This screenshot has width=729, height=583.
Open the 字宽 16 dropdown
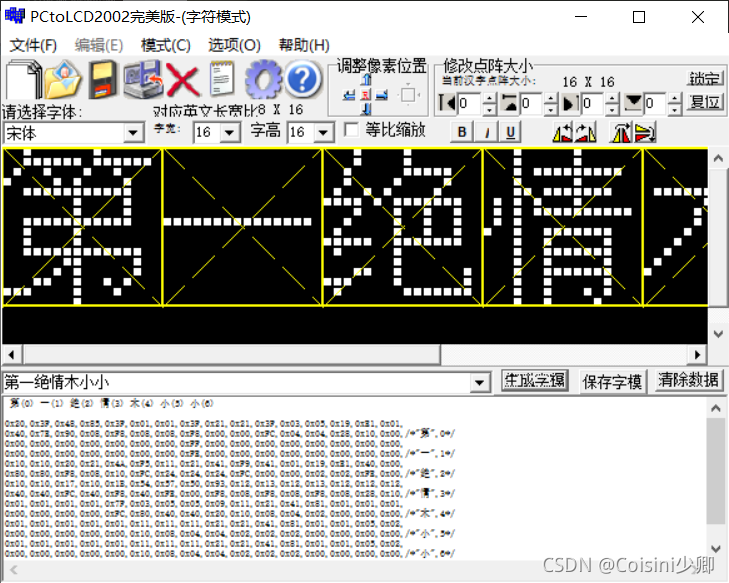pyautogui.click(x=230, y=133)
